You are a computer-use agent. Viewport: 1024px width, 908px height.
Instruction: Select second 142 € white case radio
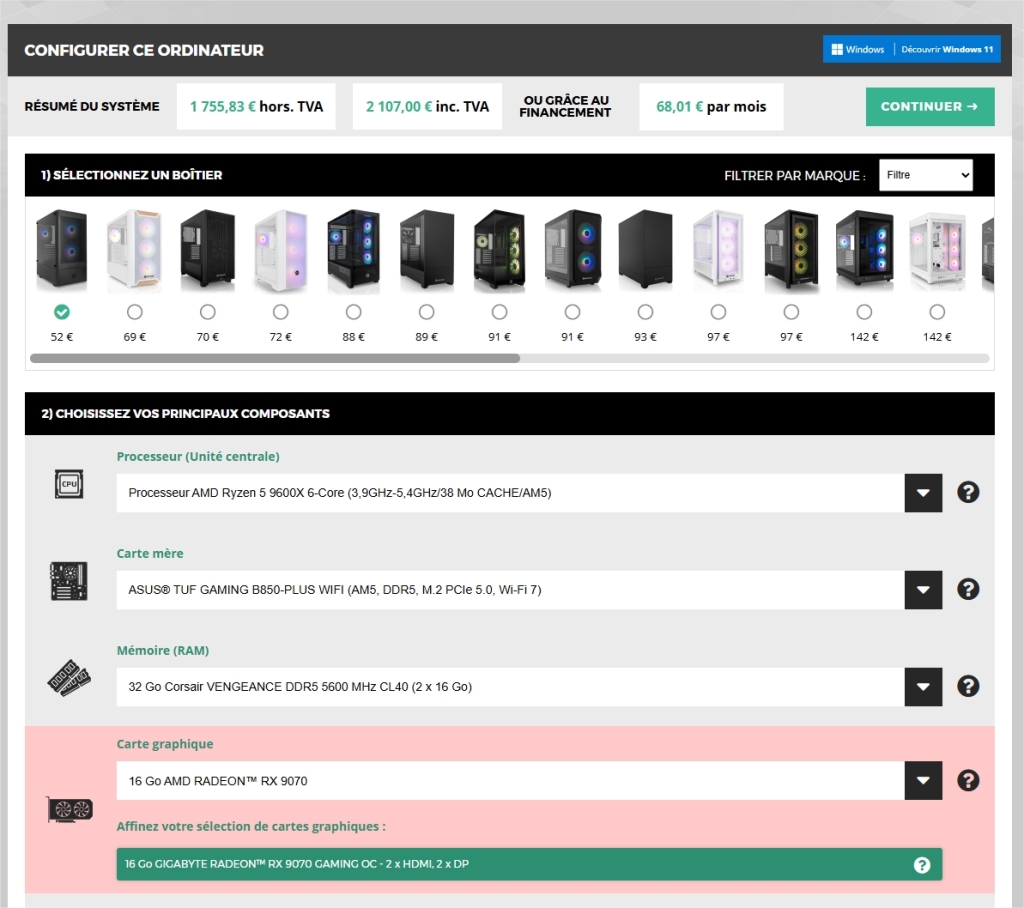[x=937, y=312]
